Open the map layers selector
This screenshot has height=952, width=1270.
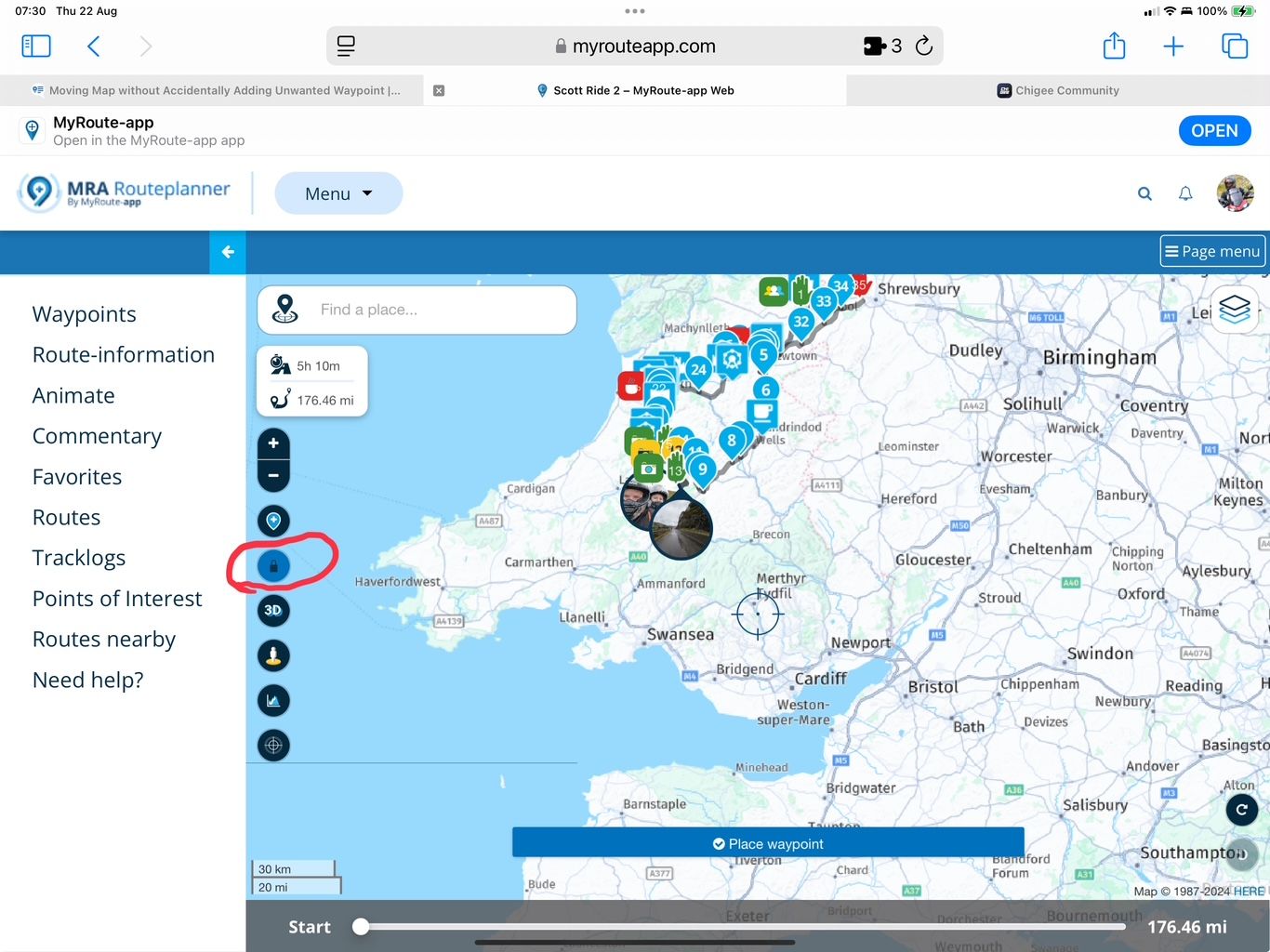click(x=1235, y=309)
